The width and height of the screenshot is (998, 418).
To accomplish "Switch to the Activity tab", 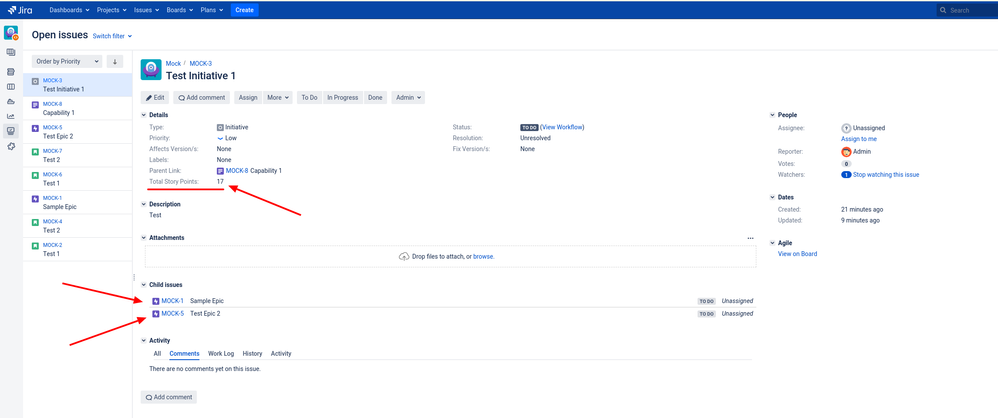I will tap(281, 353).
